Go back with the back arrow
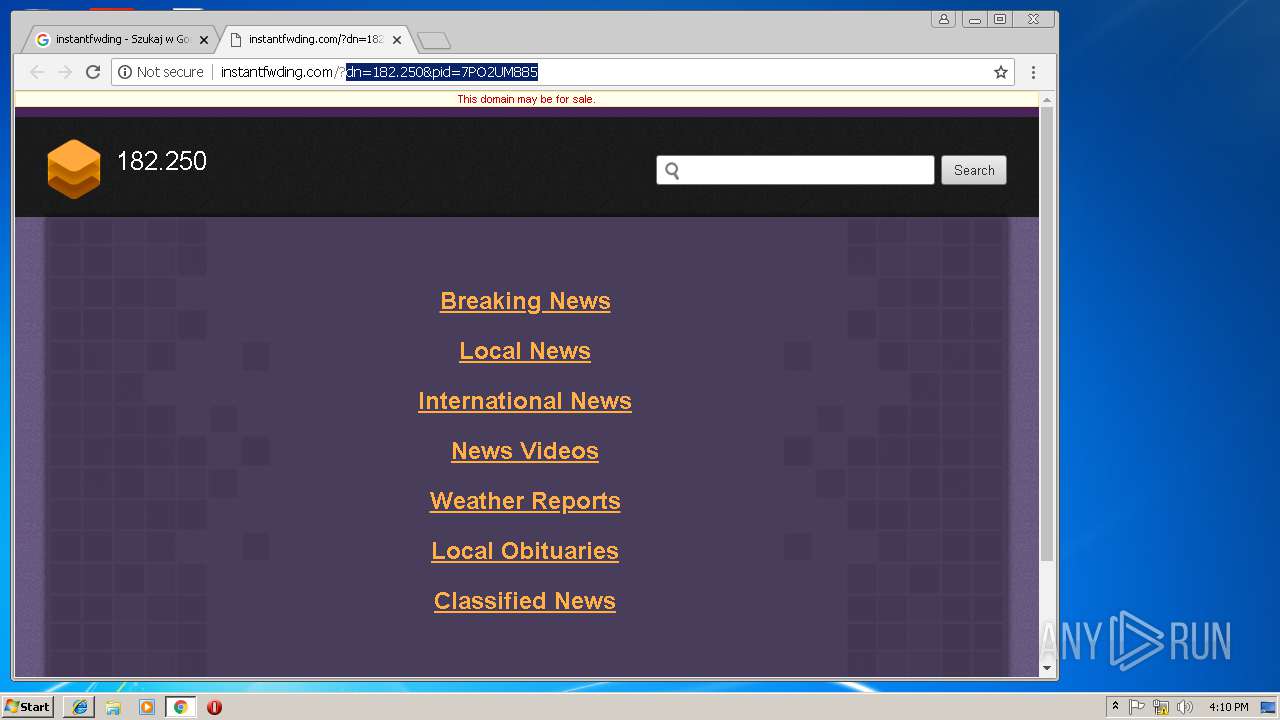 (x=37, y=72)
